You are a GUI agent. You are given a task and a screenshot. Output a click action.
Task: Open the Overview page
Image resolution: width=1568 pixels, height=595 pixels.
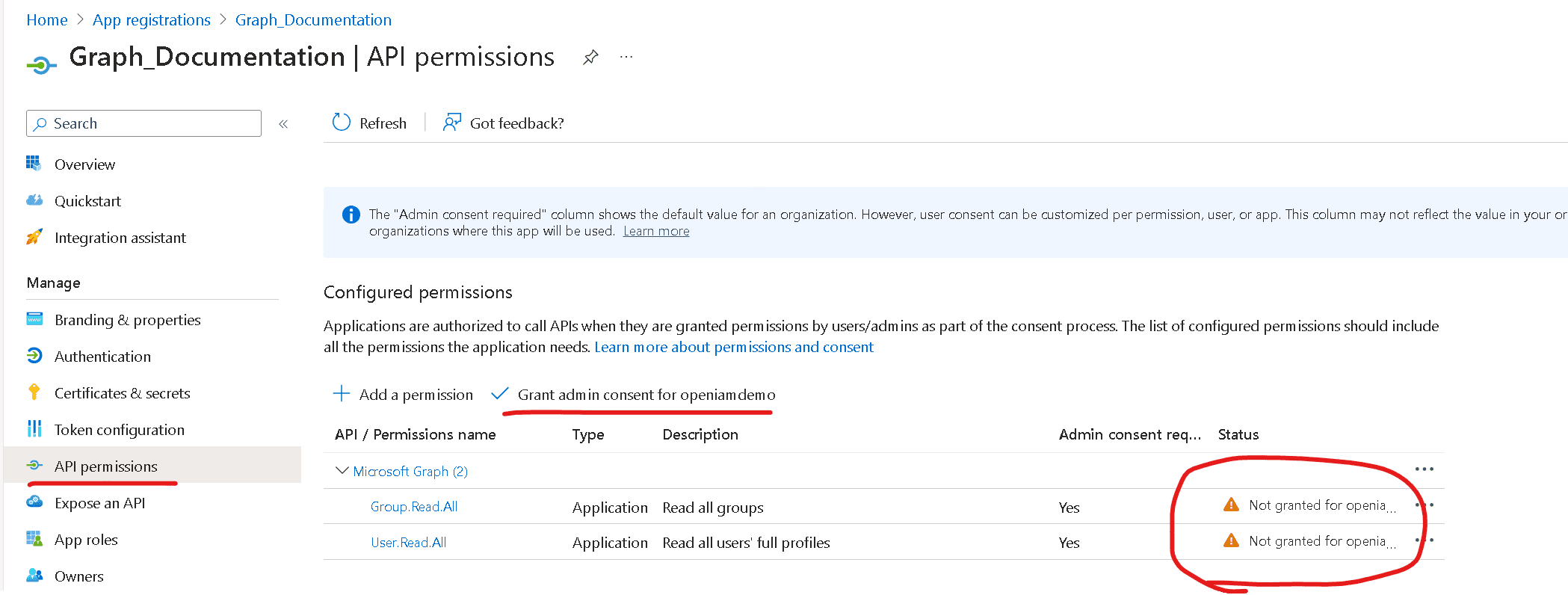coord(84,164)
